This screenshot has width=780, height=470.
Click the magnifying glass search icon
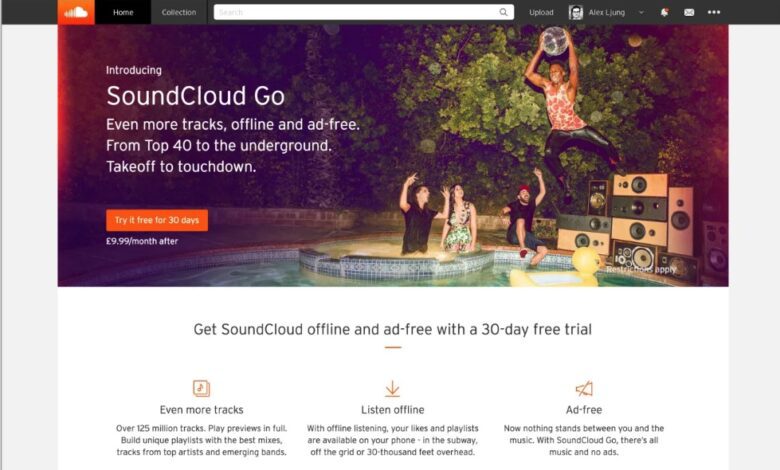click(503, 12)
